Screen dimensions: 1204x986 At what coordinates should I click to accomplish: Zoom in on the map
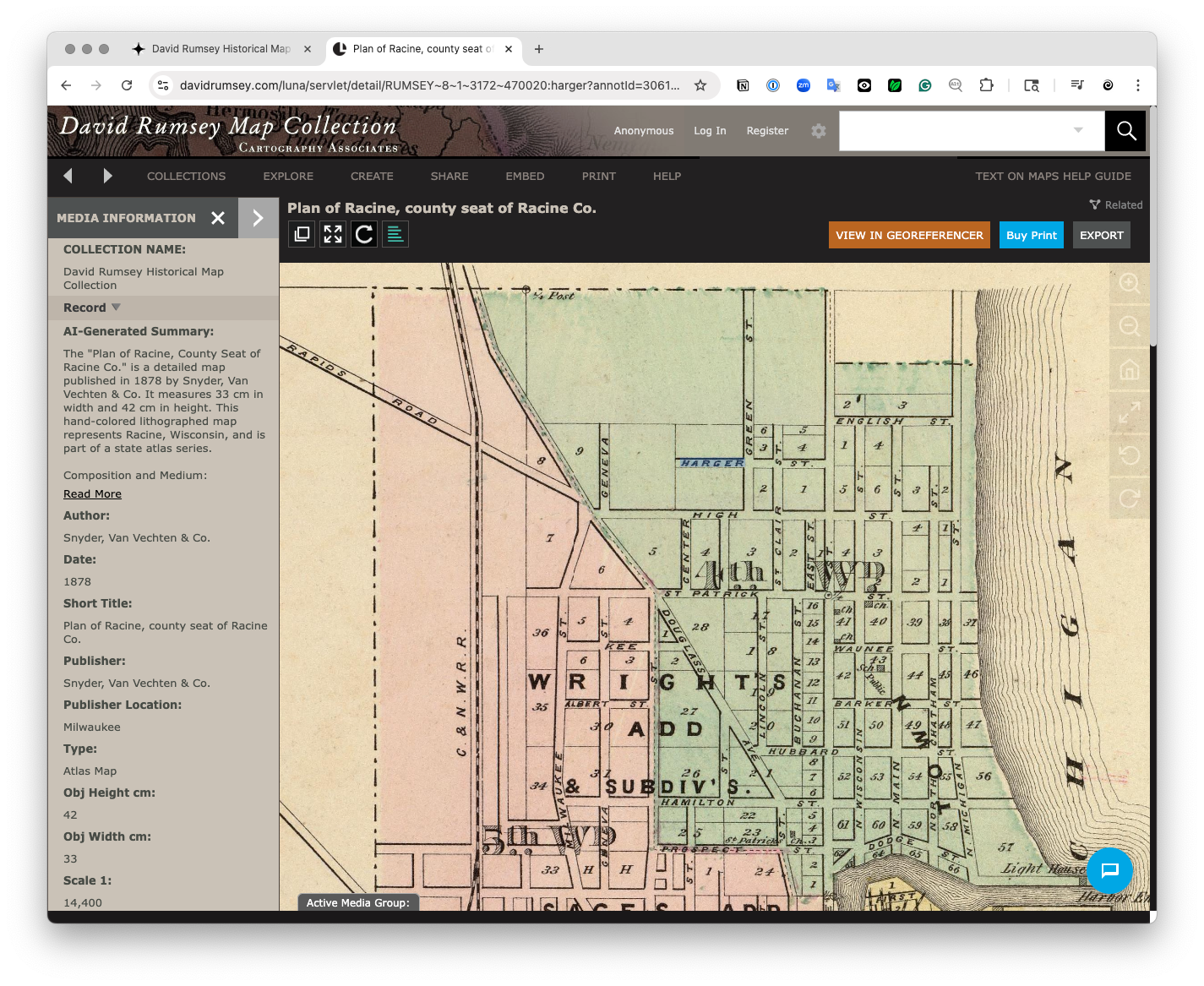tap(1130, 283)
